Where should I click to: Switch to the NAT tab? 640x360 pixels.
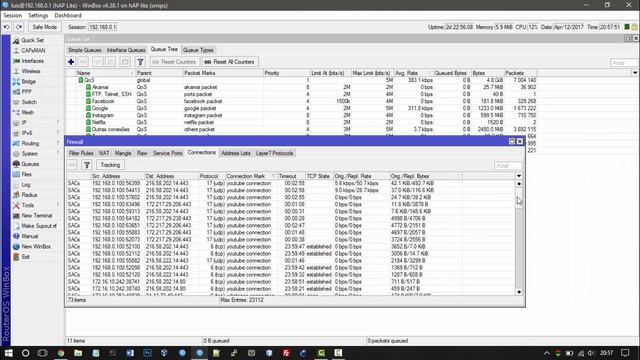tap(104, 153)
